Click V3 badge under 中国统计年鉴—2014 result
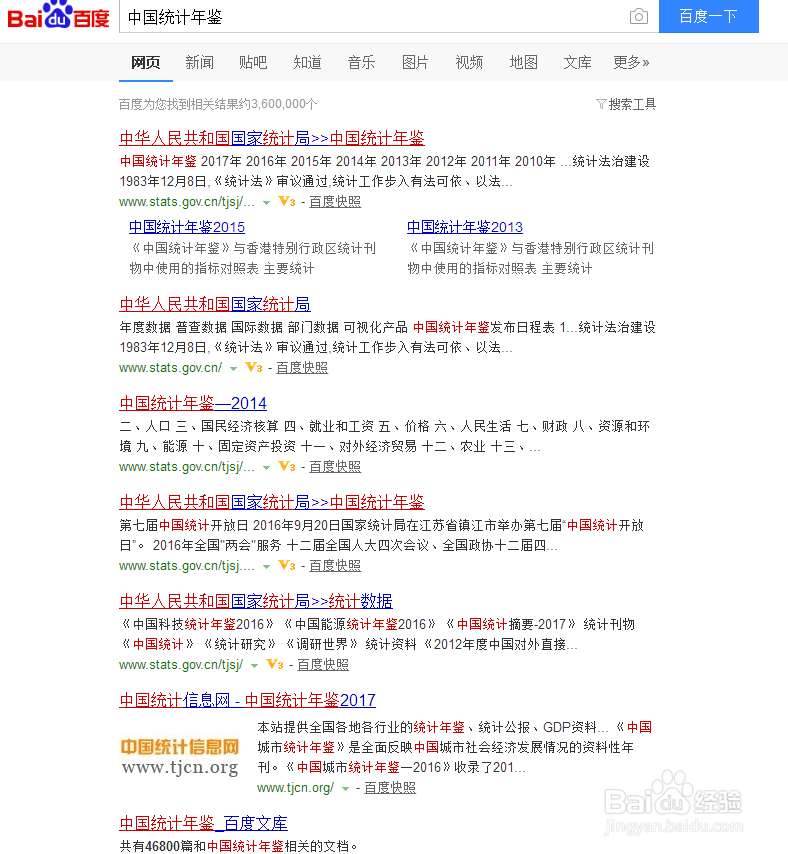Screen dimensions: 788x854 pos(287,467)
